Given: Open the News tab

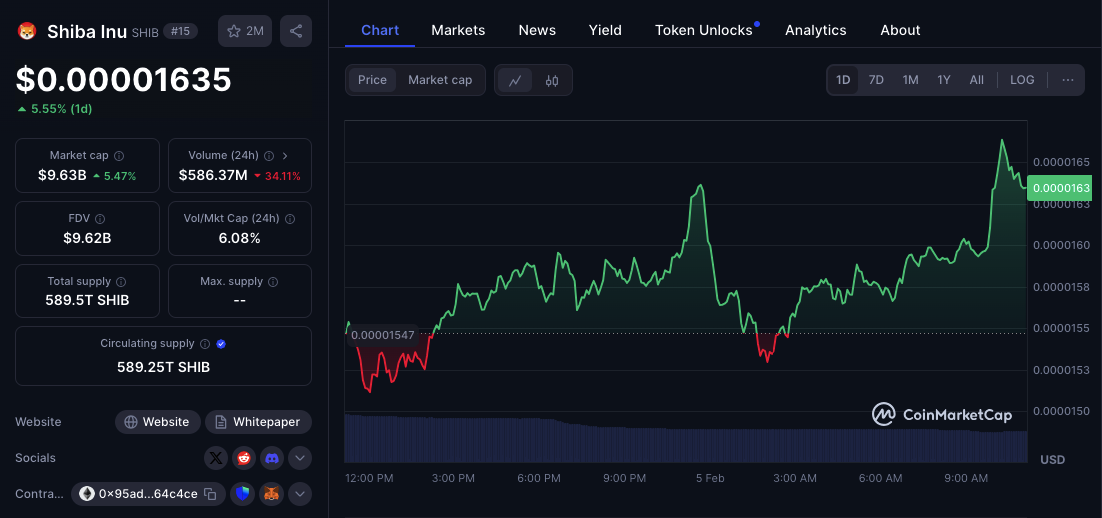Looking at the screenshot, I should (537, 30).
